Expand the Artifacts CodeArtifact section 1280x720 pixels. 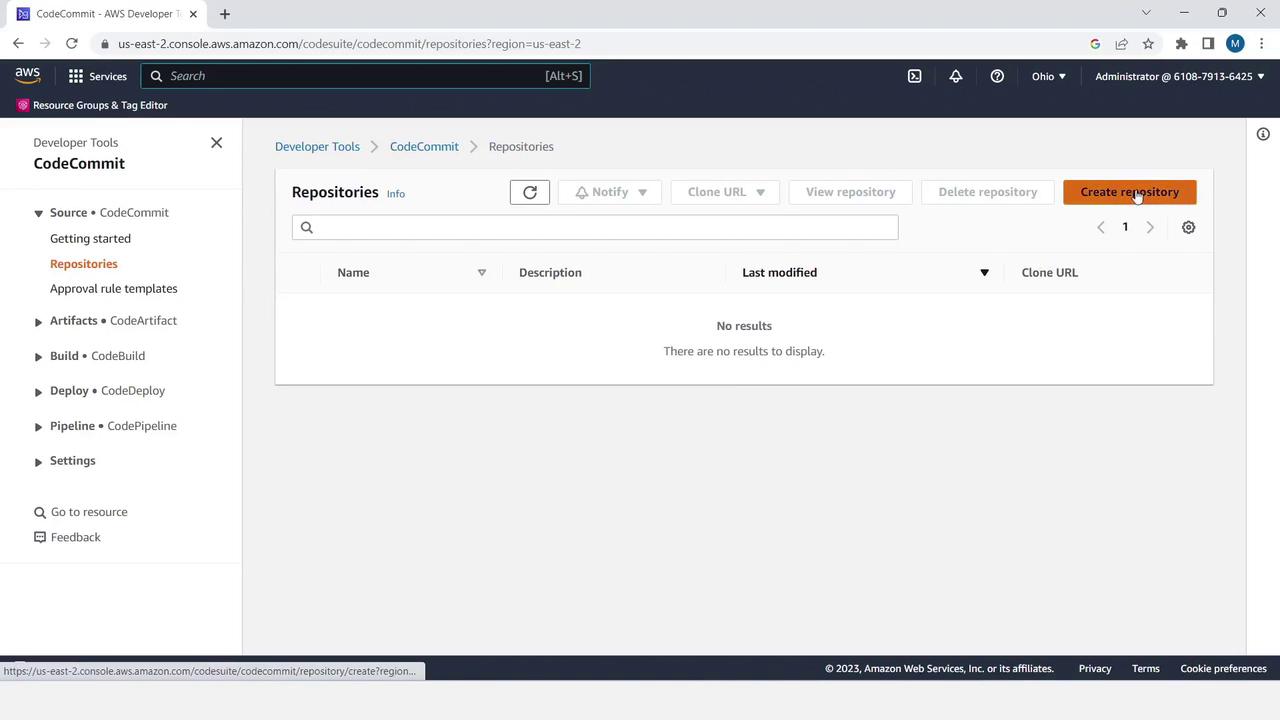(x=38, y=321)
